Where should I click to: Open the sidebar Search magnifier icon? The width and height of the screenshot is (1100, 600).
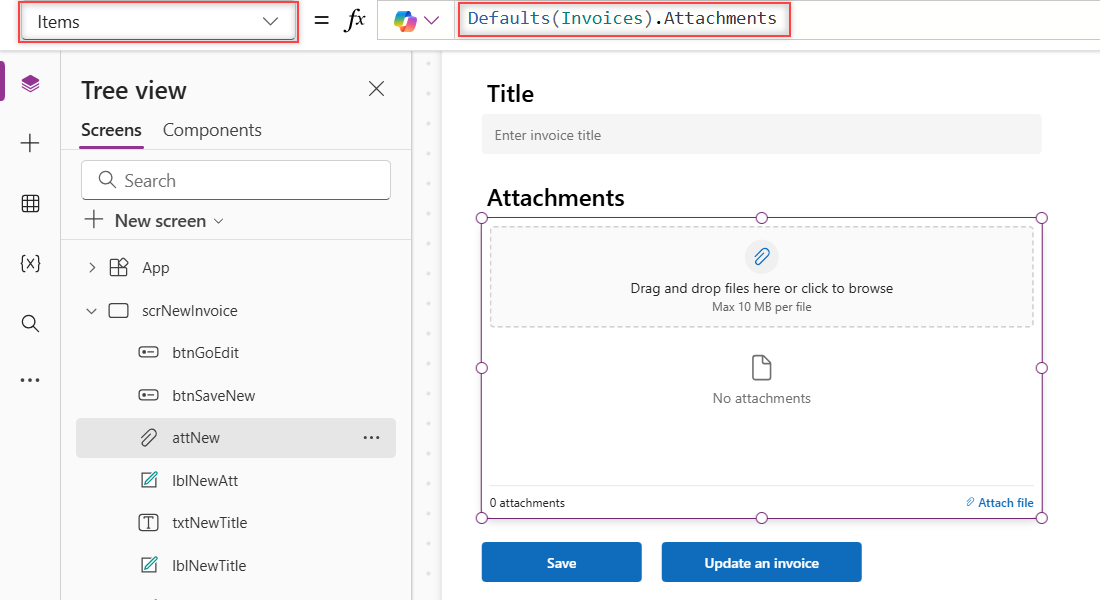tap(30, 324)
